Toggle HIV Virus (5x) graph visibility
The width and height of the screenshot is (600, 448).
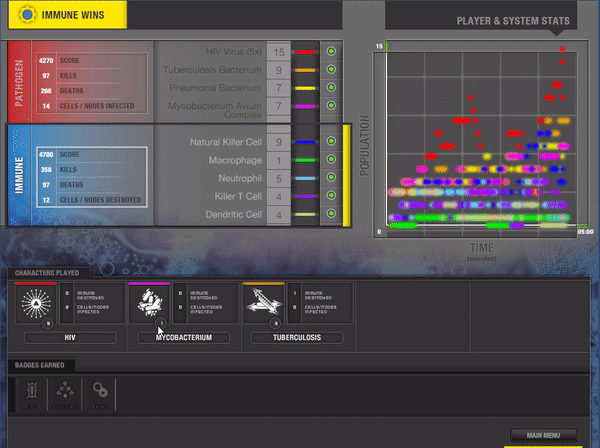click(x=331, y=51)
